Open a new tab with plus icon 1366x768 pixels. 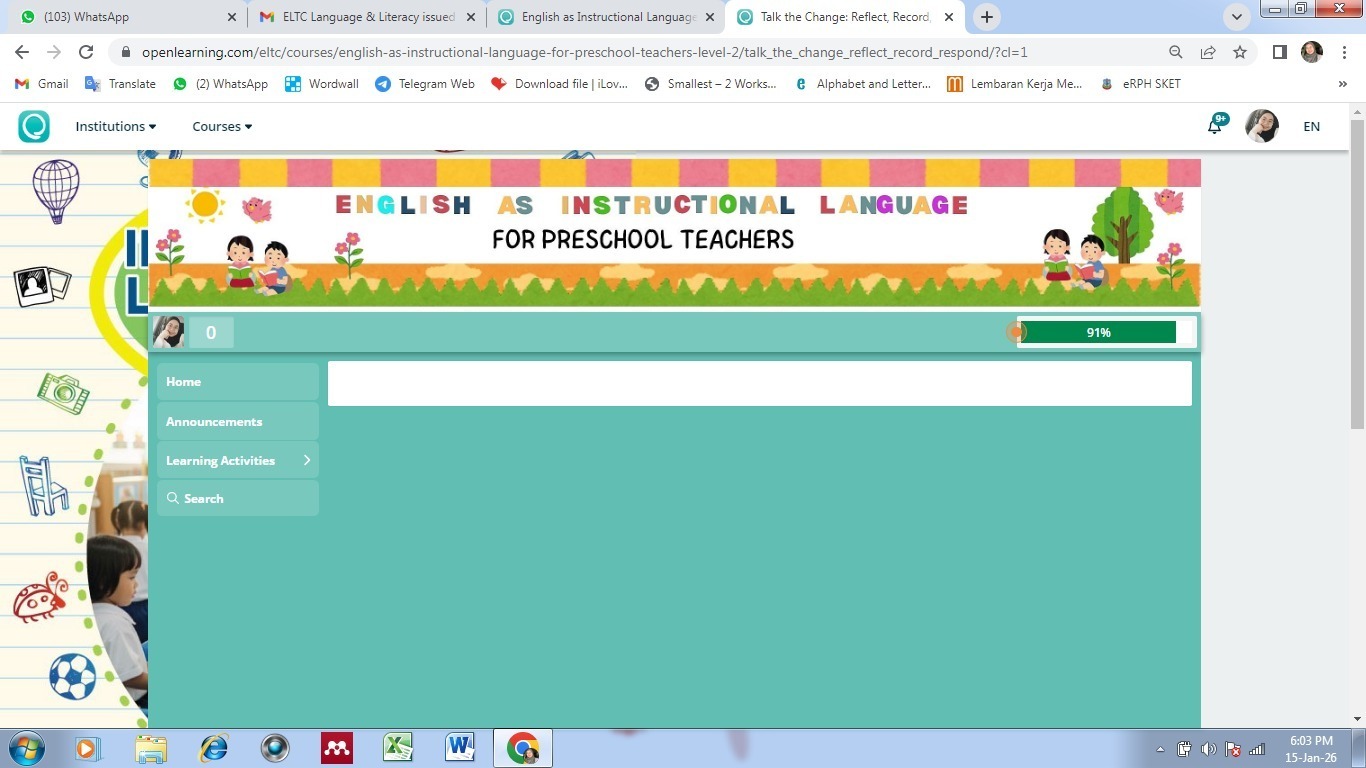[987, 17]
